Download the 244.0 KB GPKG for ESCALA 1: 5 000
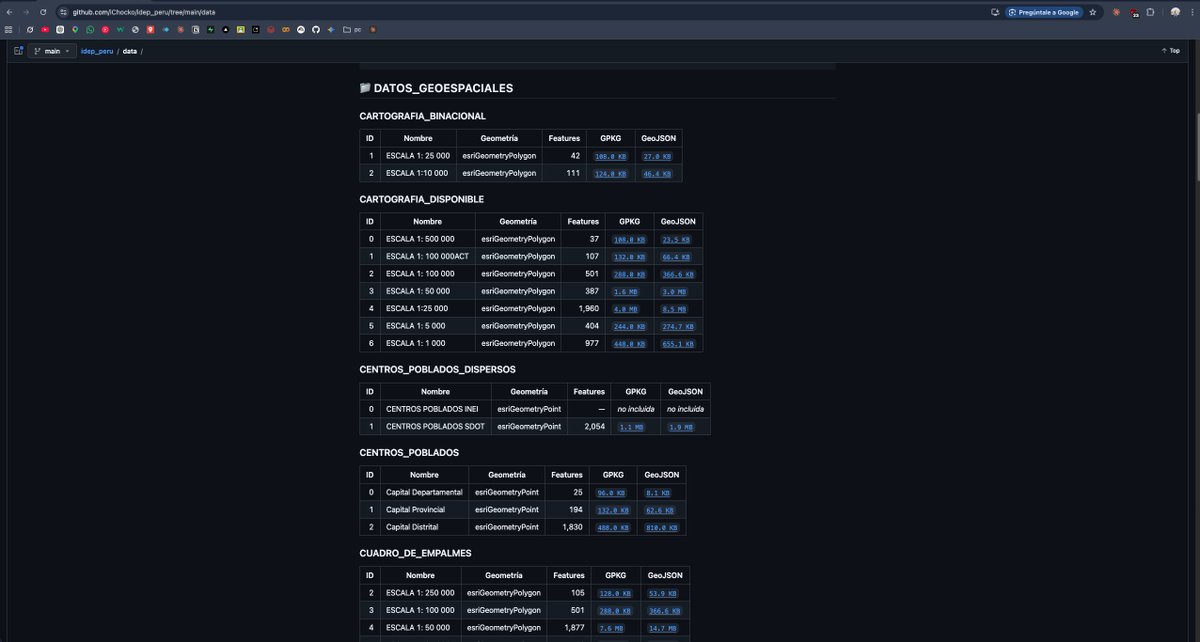This screenshot has width=1200, height=642. tap(629, 326)
